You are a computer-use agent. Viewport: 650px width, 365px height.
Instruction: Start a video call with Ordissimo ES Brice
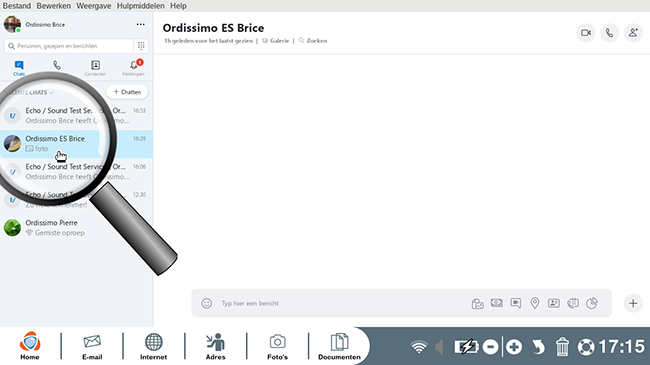pos(586,33)
